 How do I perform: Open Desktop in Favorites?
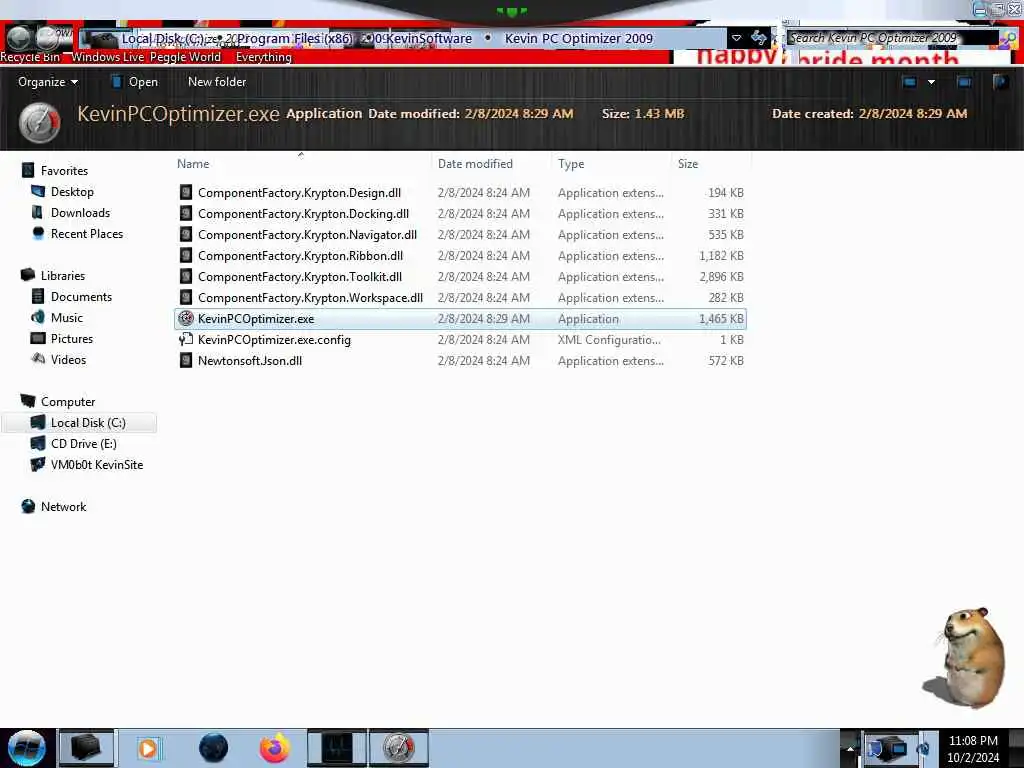tap(72, 192)
